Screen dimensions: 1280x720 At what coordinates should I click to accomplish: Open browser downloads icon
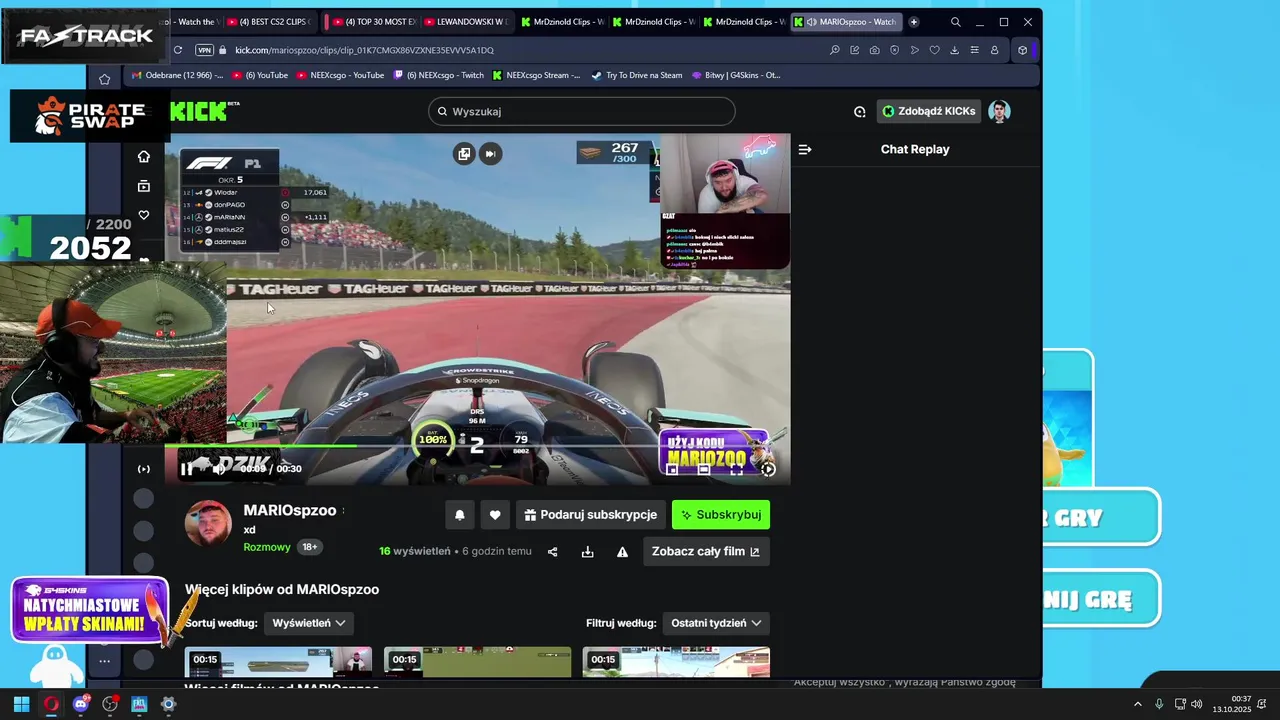(954, 50)
